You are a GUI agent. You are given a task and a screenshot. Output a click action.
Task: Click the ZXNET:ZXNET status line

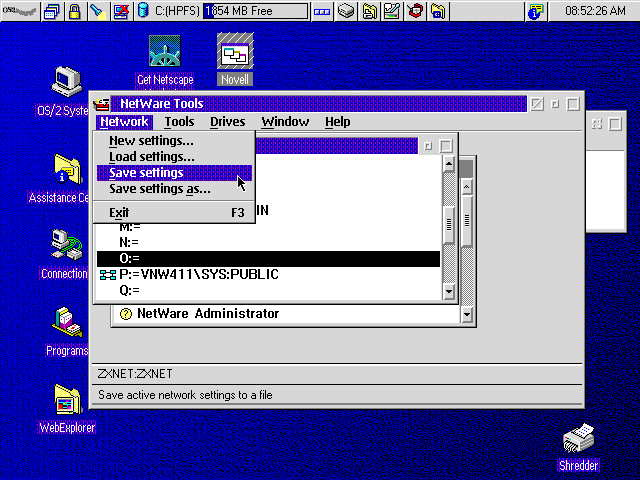click(x=337, y=373)
